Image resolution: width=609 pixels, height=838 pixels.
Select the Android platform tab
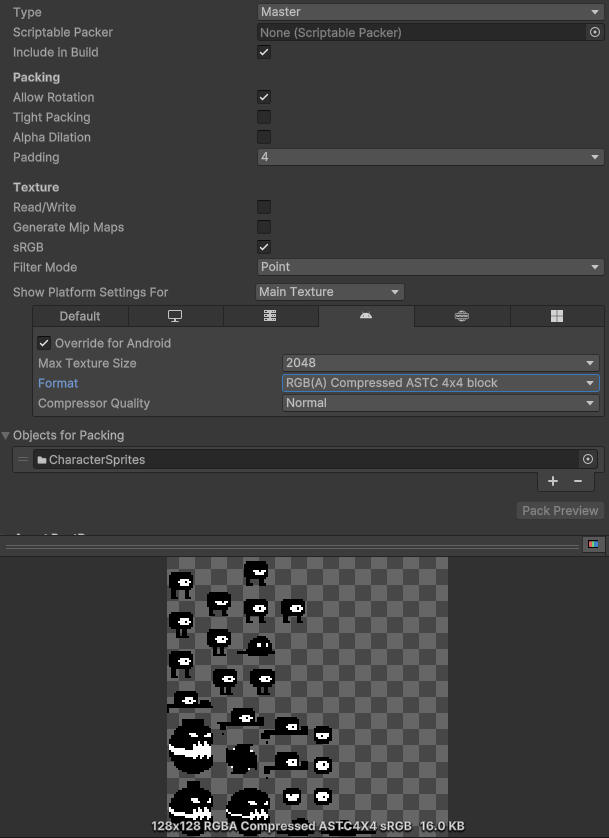pyautogui.click(x=366, y=316)
